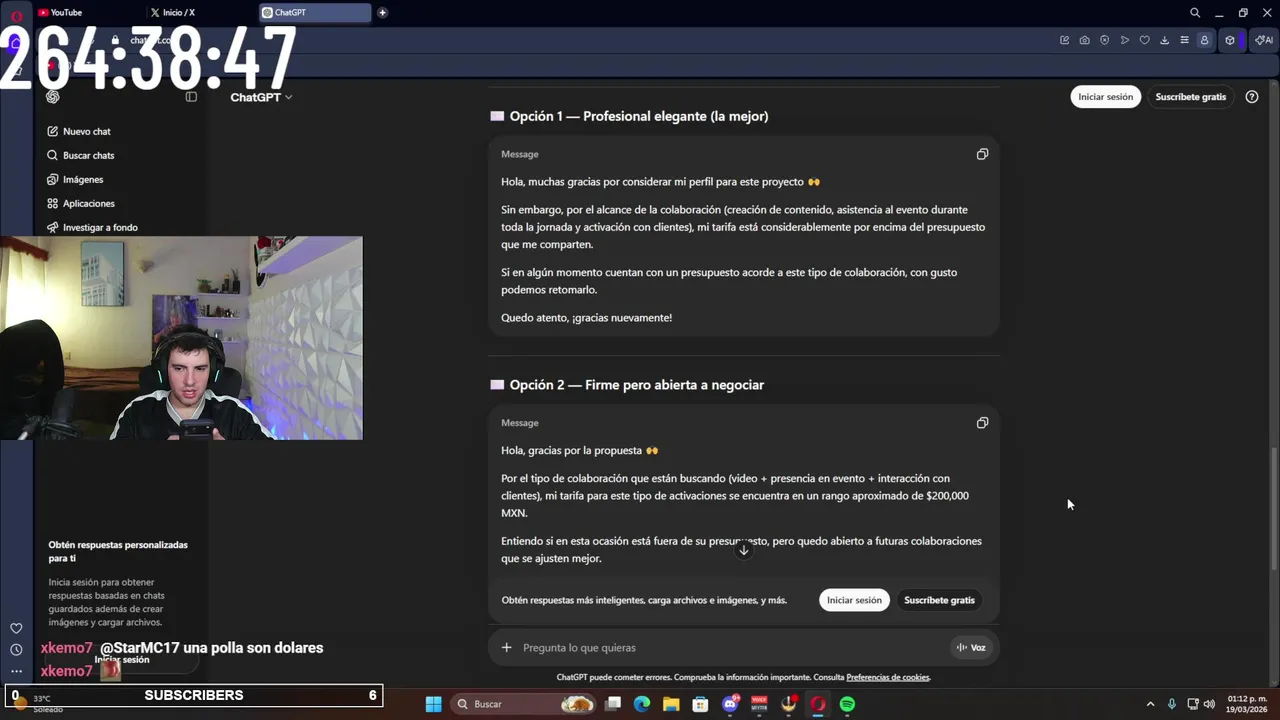The image size is (1280, 720).
Task: Open the Easy Setup sliders icon
Action: 1184,40
